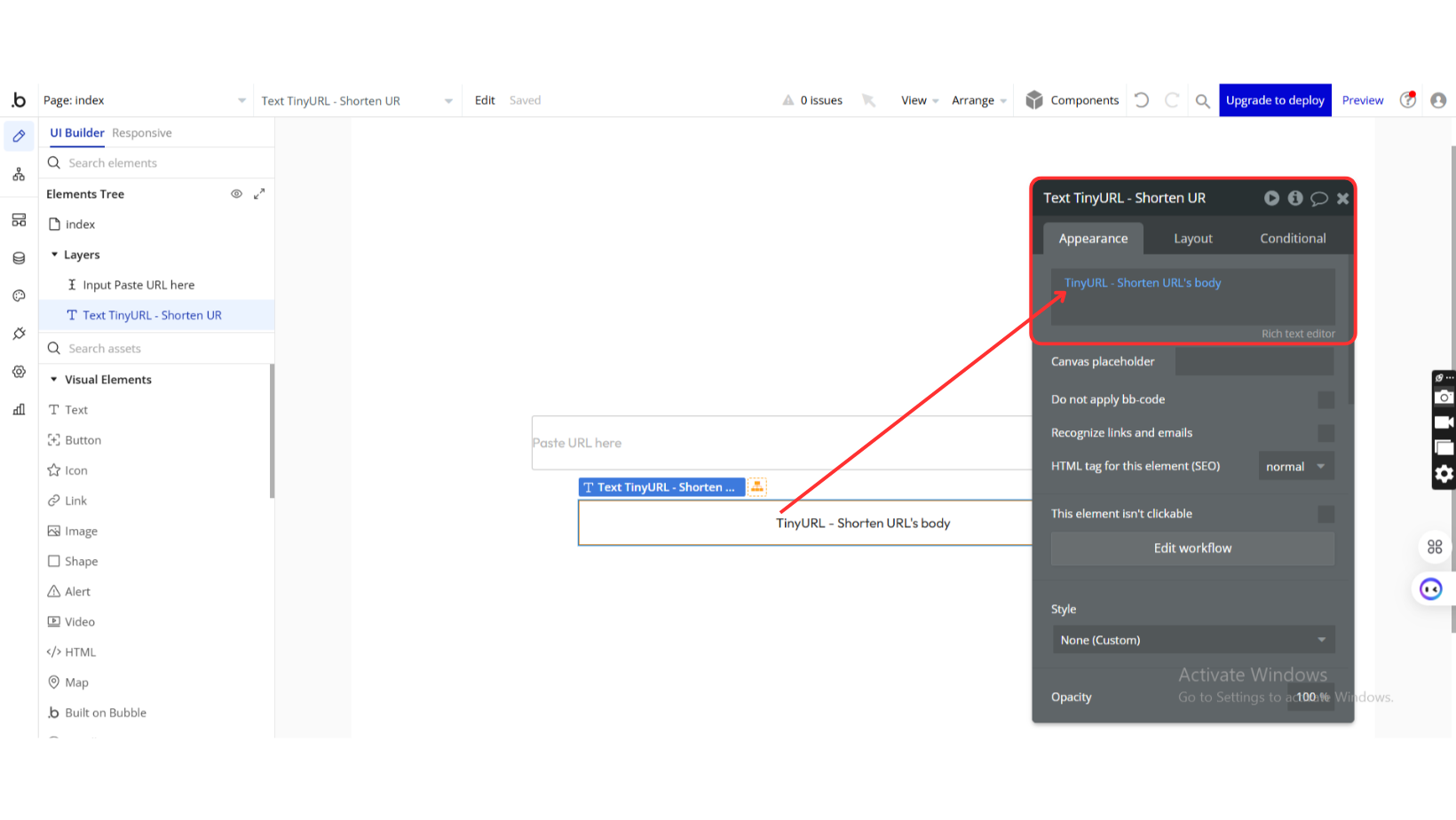Open the Design tab pencil icon

click(x=19, y=137)
